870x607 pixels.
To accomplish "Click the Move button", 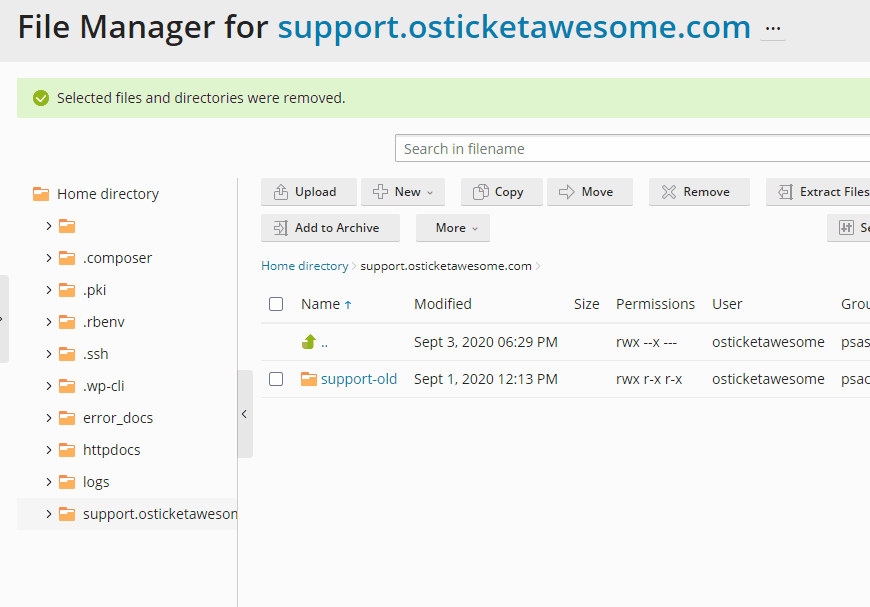I will 590,192.
